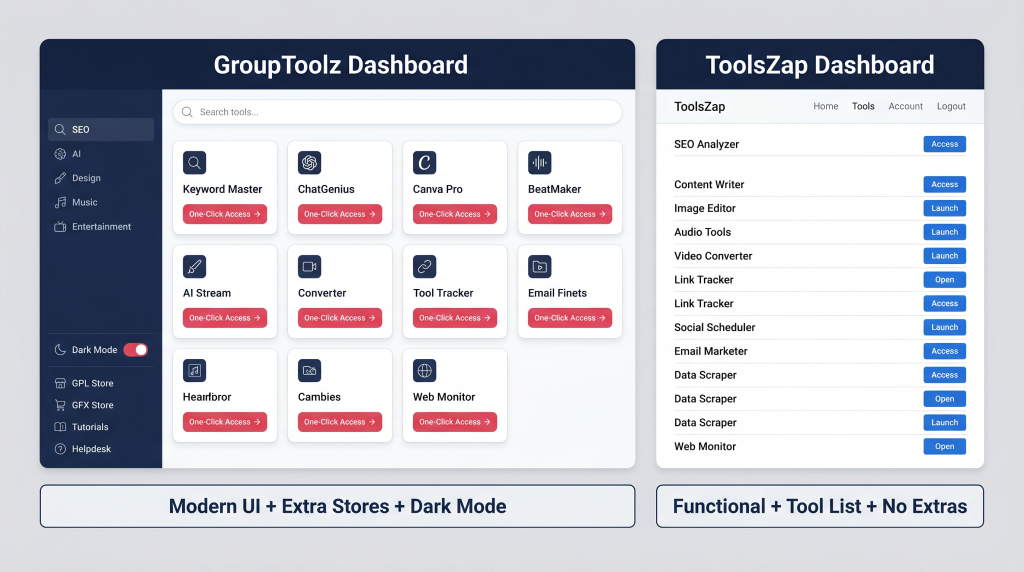Click One-Click Access for Cambies

[340, 422]
